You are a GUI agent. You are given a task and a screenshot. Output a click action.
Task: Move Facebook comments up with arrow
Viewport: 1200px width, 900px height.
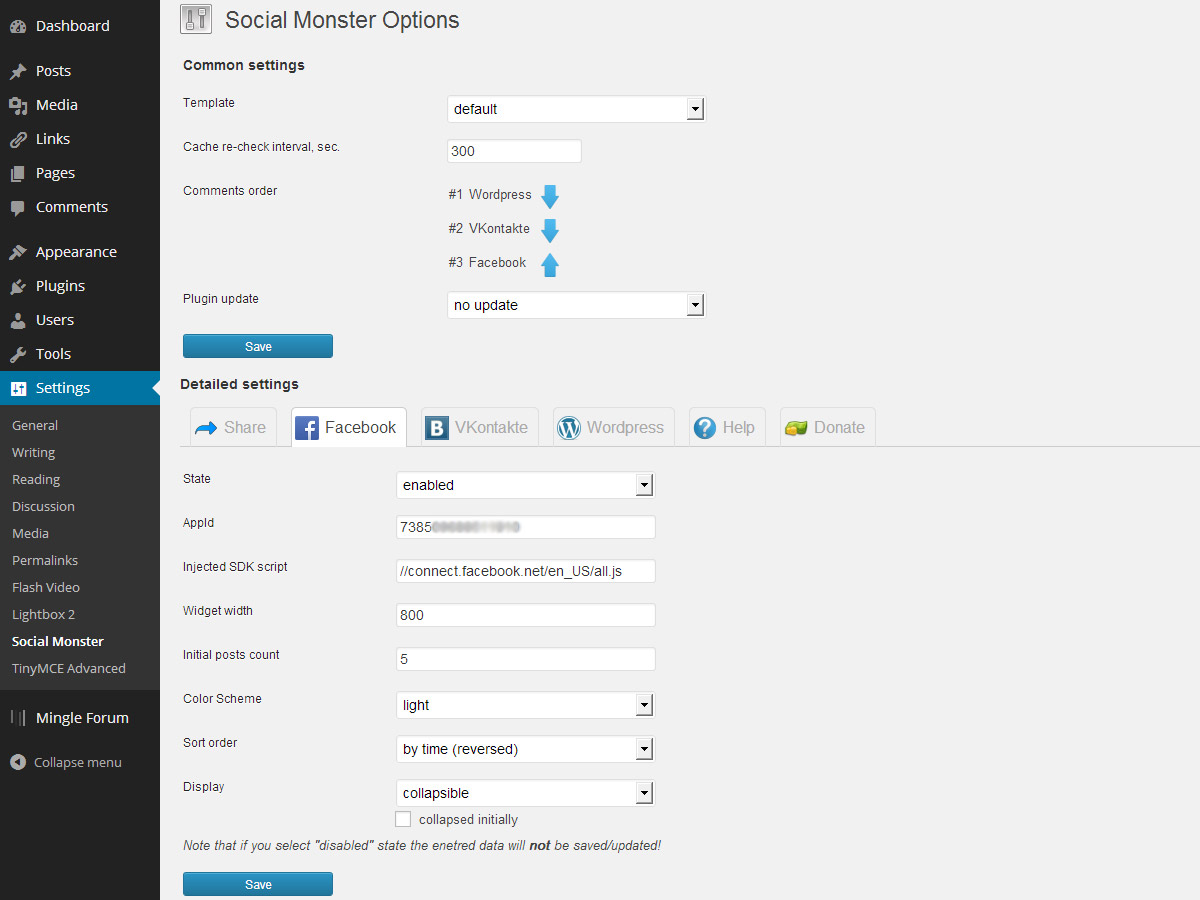(x=550, y=265)
